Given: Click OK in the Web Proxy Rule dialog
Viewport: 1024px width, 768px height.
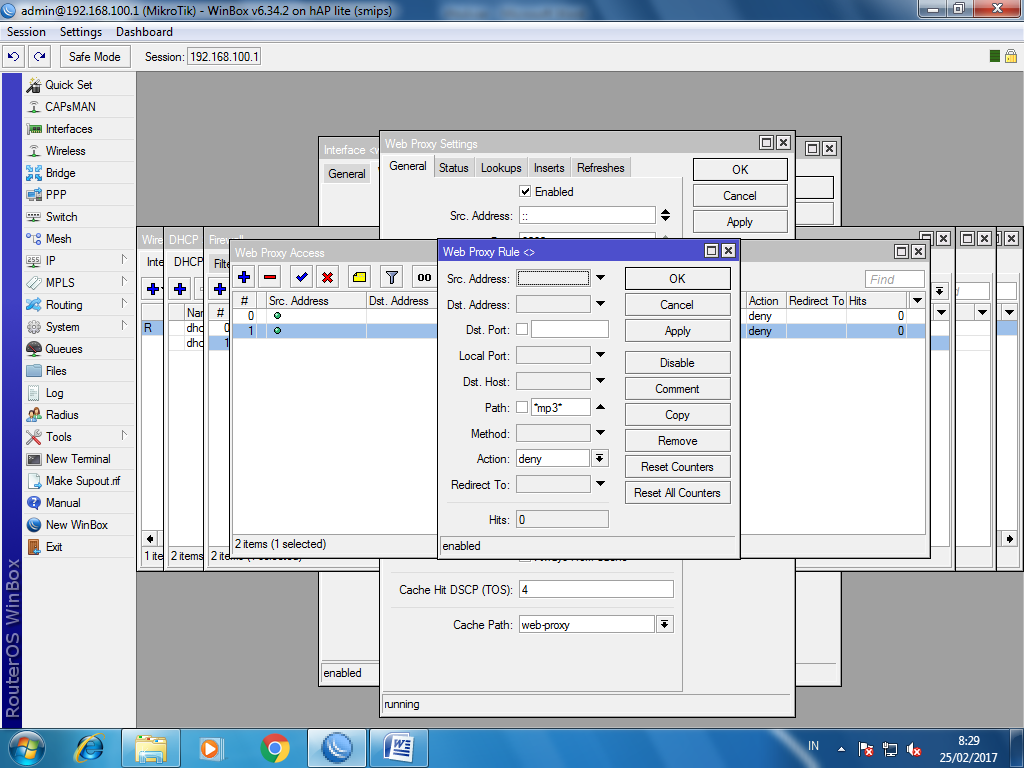Looking at the screenshot, I should (x=677, y=279).
